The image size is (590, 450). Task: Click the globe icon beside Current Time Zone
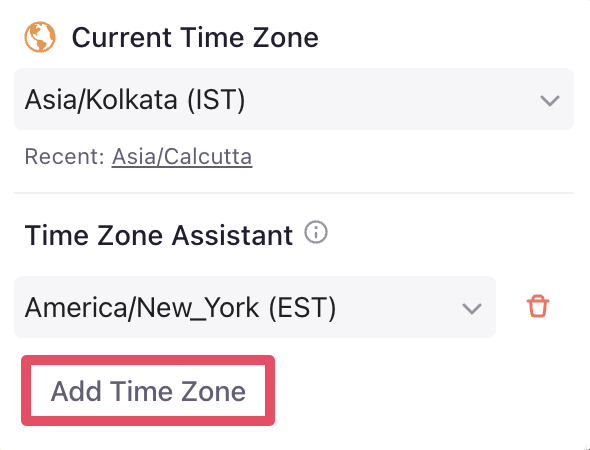[x=40, y=37]
